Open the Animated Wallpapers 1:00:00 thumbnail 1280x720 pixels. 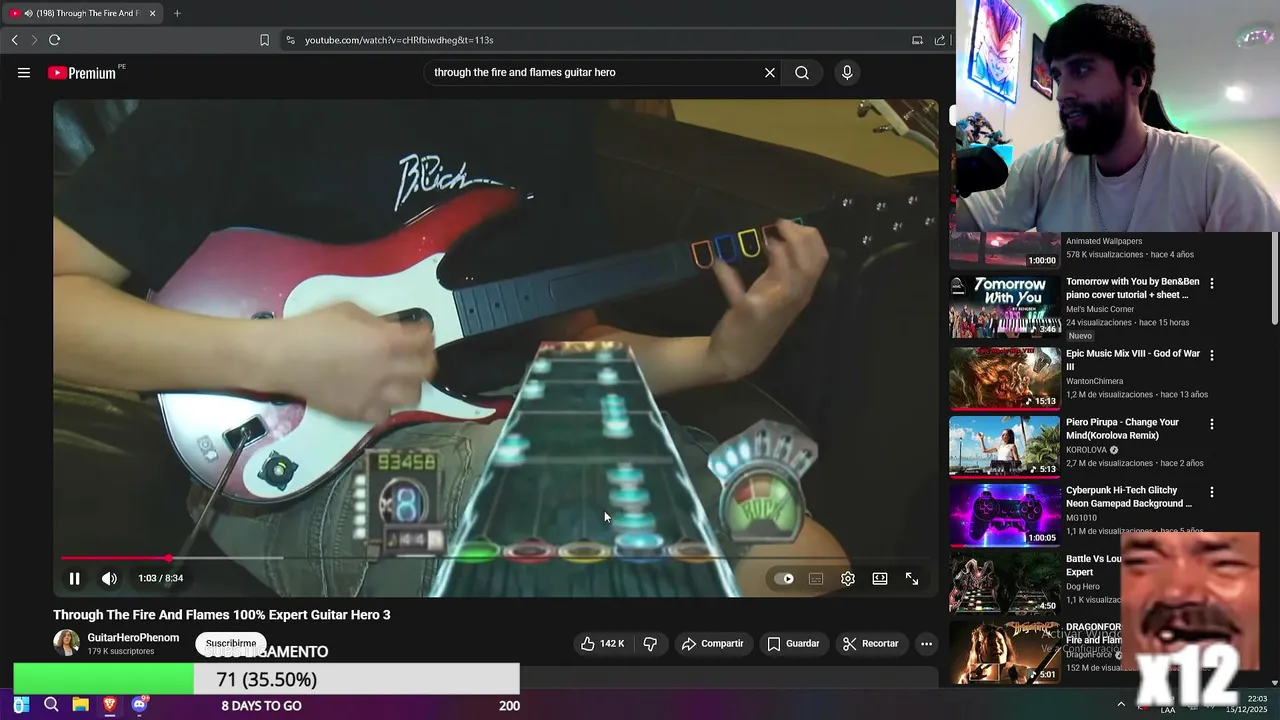click(x=1005, y=251)
